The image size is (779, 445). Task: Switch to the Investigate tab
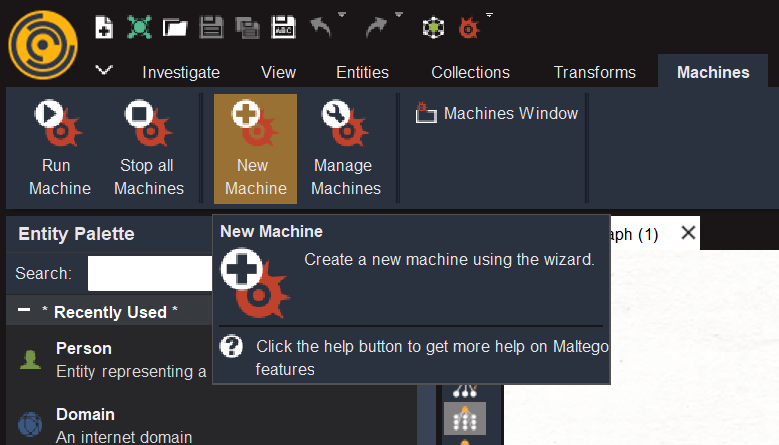click(x=181, y=73)
